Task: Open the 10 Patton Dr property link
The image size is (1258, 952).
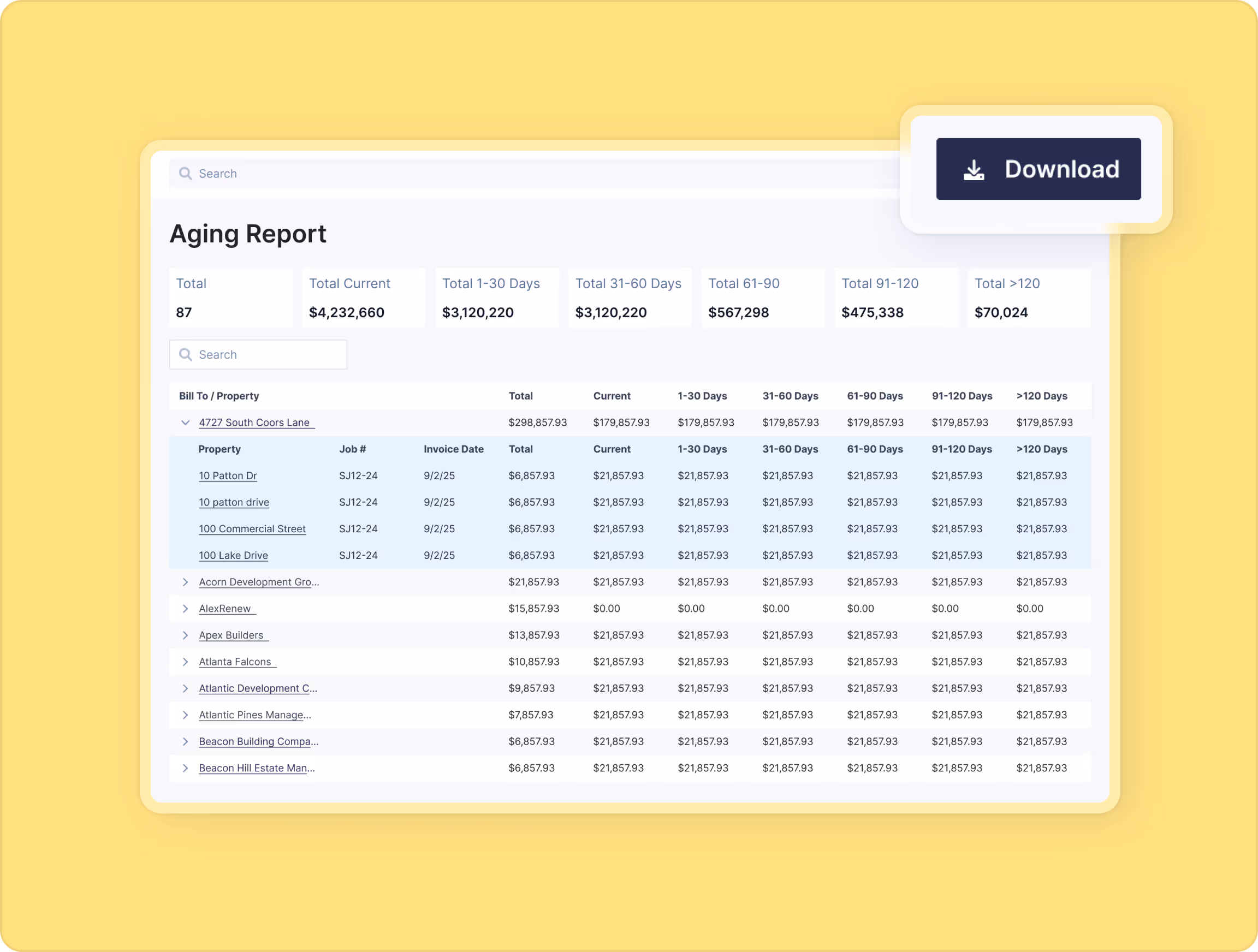Action: [x=228, y=475]
